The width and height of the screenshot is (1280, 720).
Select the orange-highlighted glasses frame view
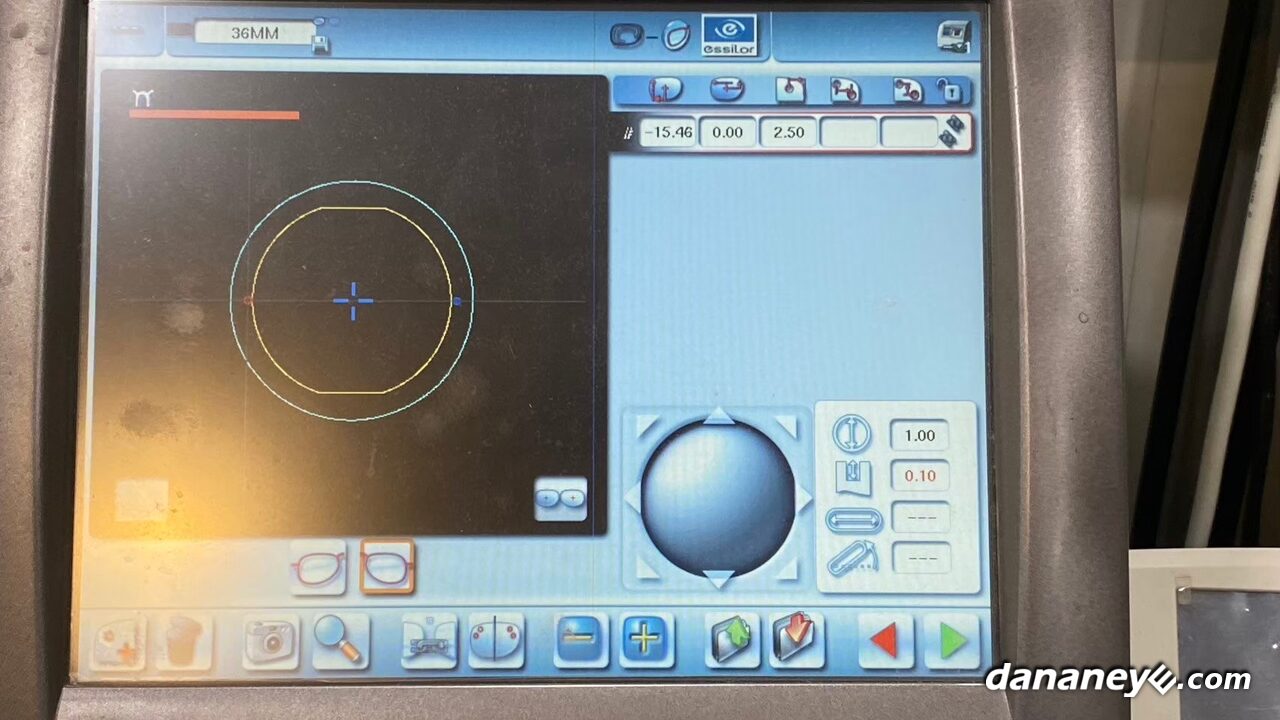(x=387, y=568)
